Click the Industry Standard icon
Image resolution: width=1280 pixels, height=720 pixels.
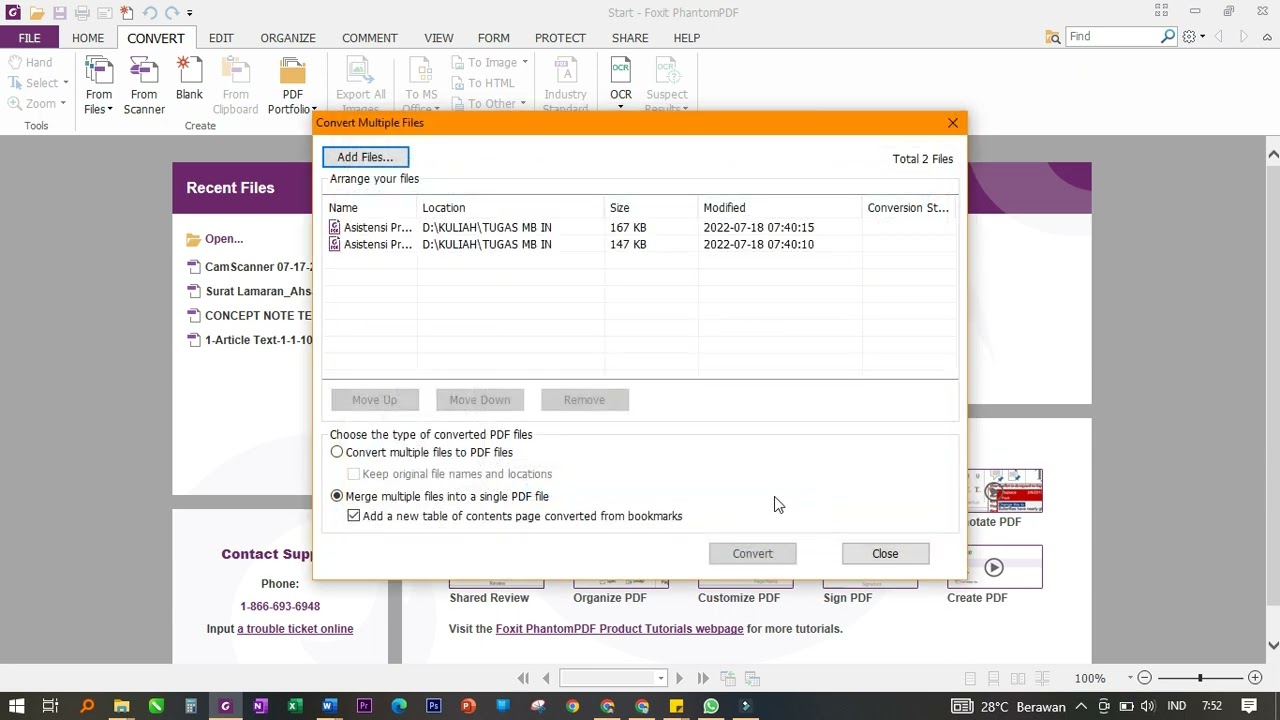pyautogui.click(x=565, y=86)
